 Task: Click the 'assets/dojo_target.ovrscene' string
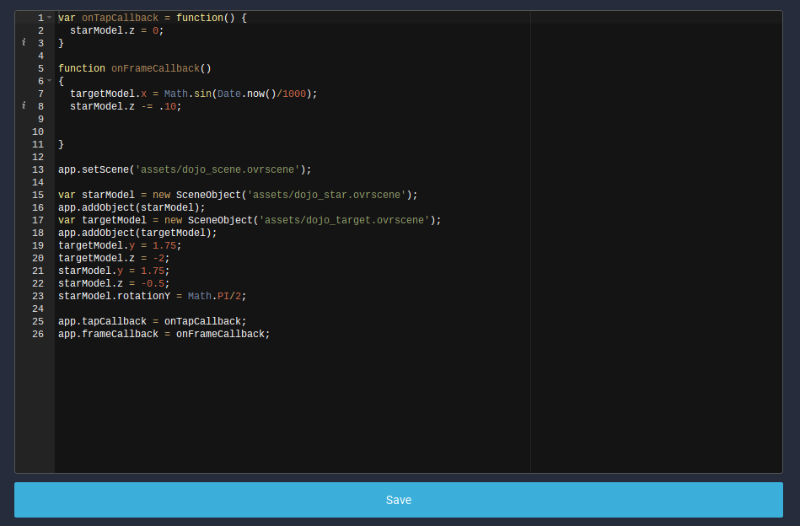click(346, 219)
